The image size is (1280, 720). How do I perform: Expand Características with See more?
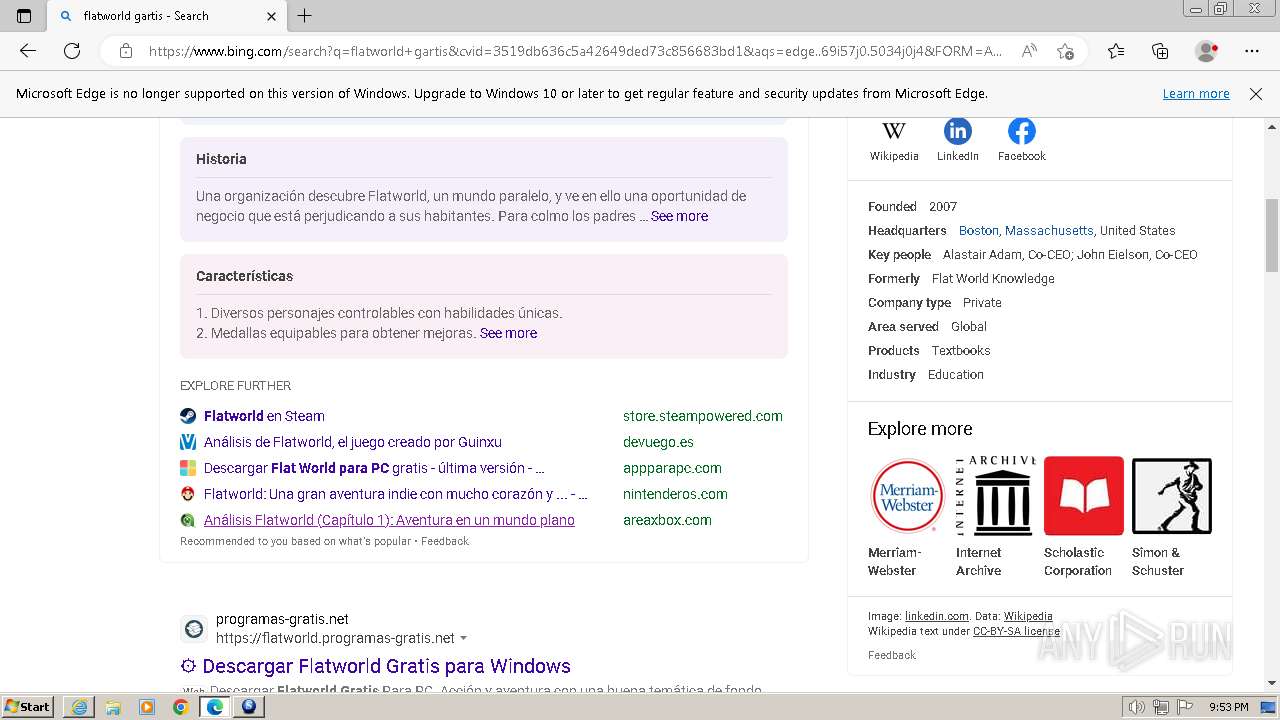[508, 333]
